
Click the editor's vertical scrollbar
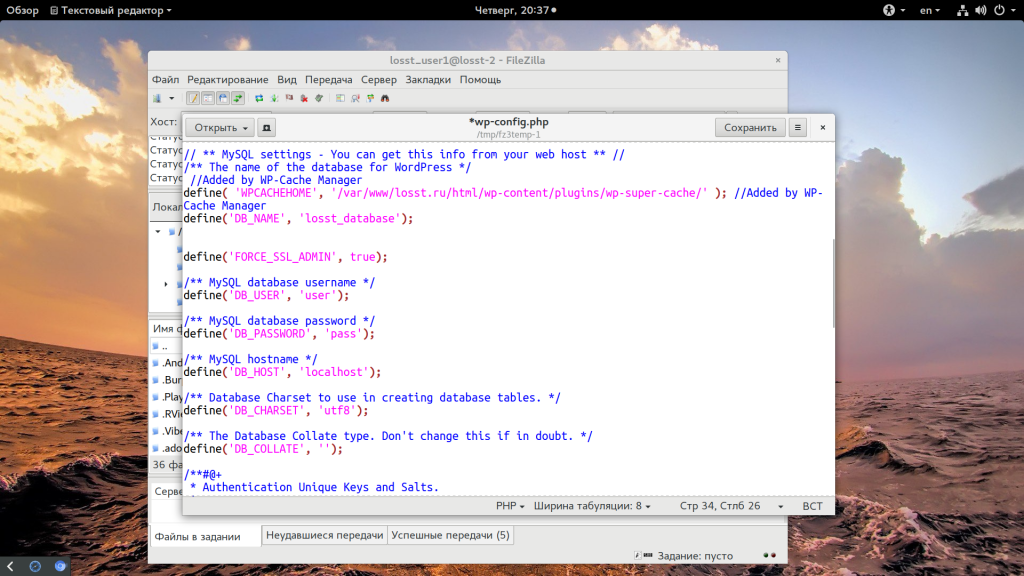832,283
